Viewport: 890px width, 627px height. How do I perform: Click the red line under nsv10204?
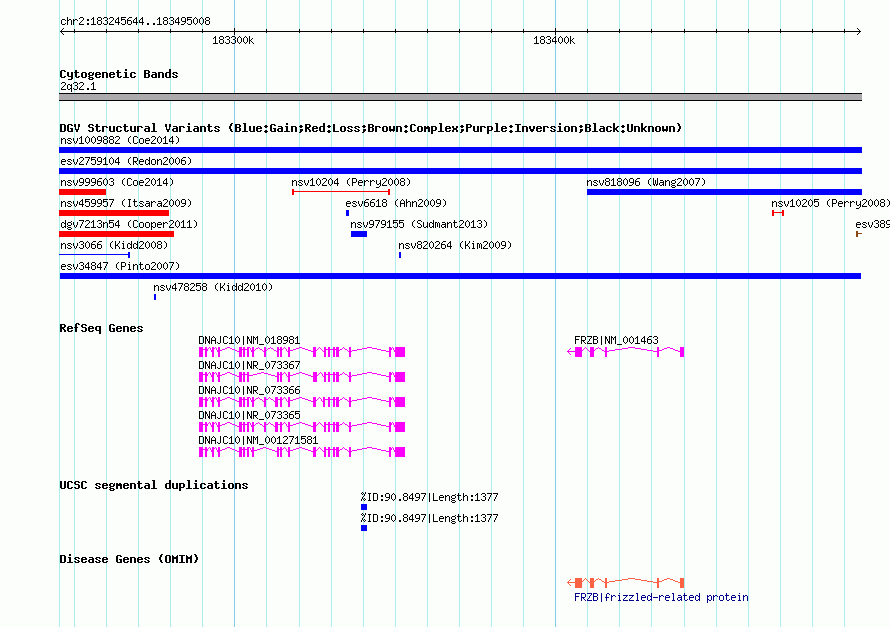[x=341, y=192]
